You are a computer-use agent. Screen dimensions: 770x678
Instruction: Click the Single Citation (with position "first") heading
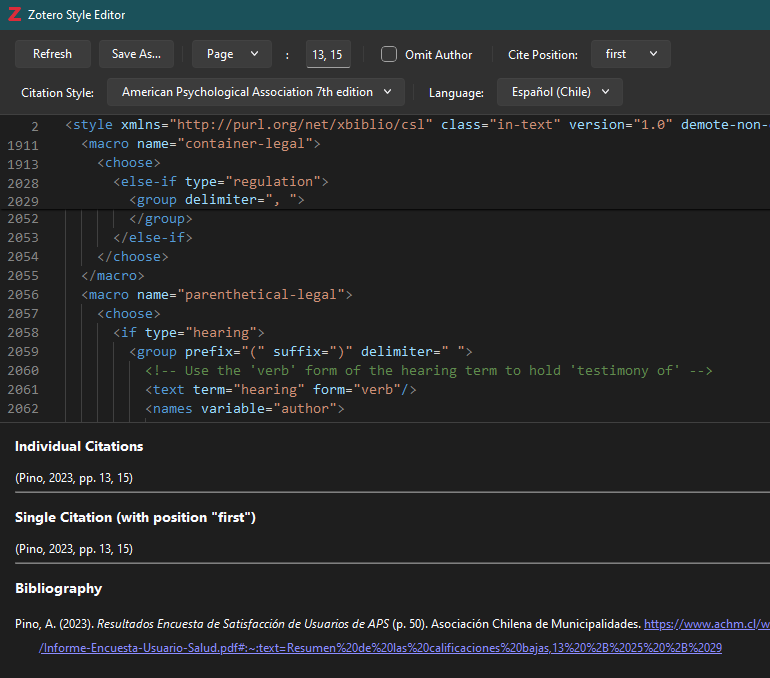pyautogui.click(x=136, y=517)
